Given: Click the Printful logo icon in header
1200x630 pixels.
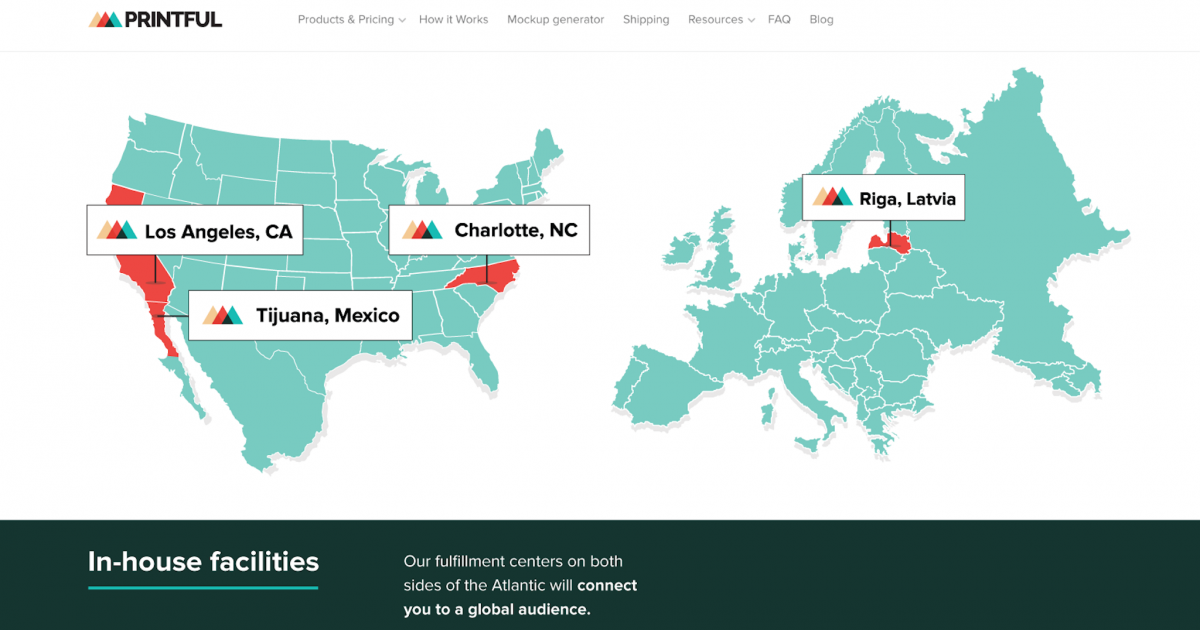Looking at the screenshot, I should [105, 19].
